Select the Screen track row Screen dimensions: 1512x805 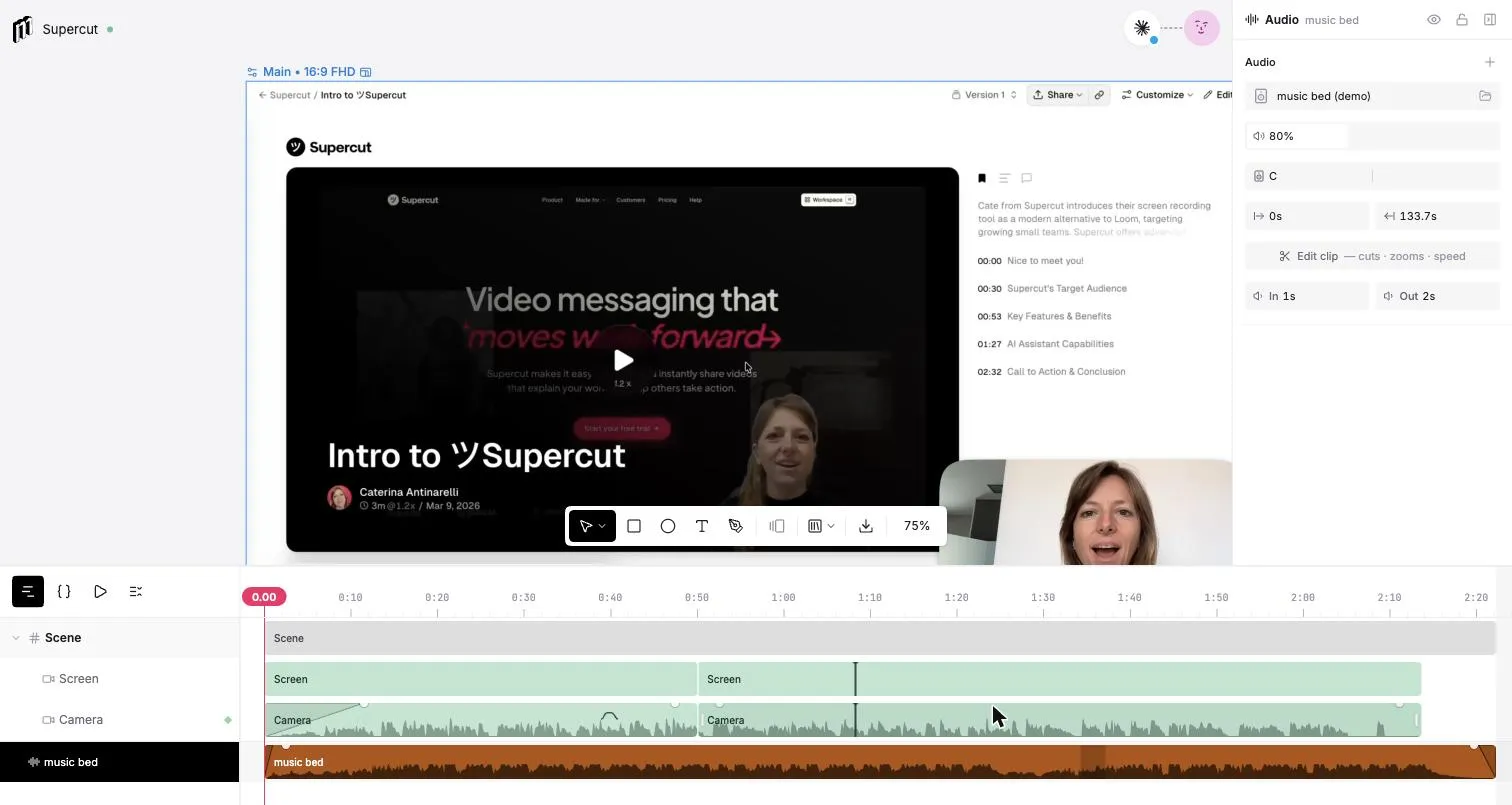(120, 679)
